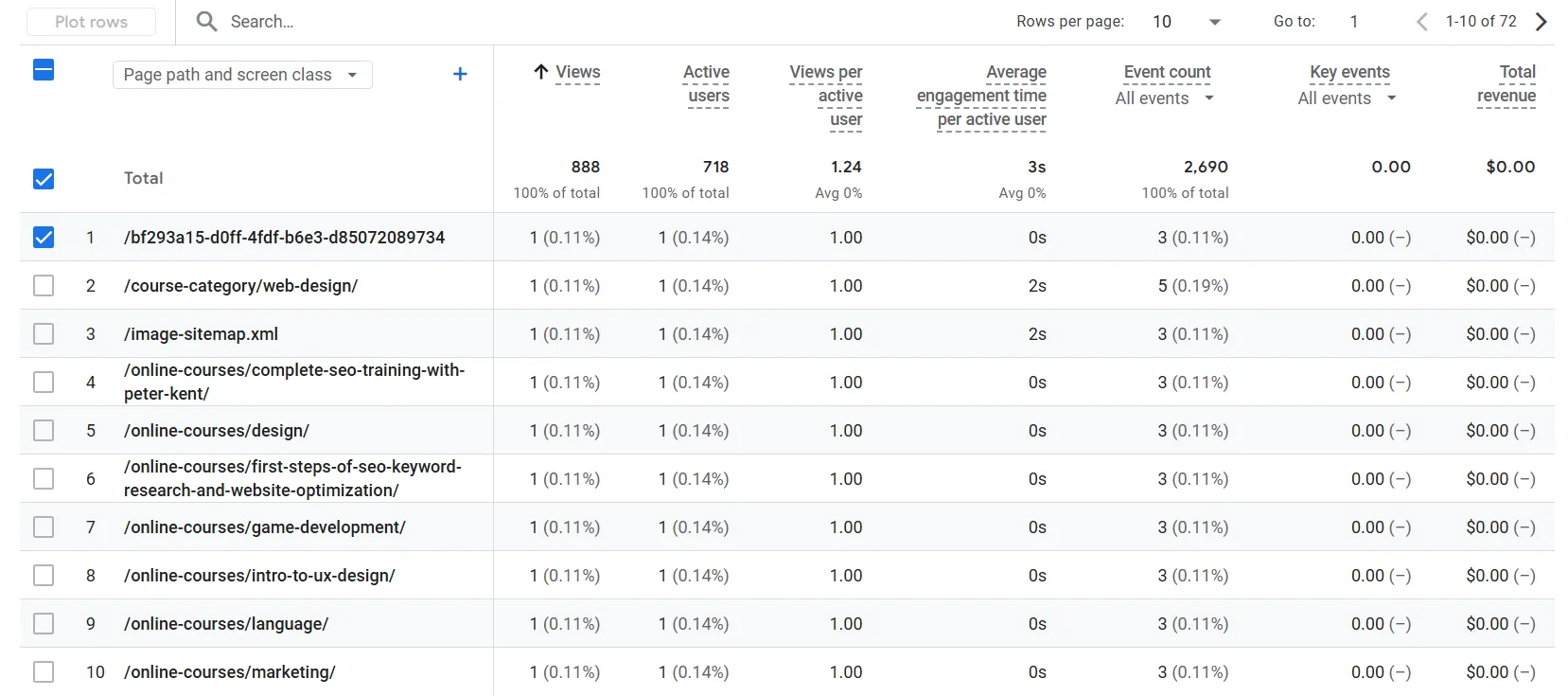Viewport: 1568px width, 696px height.
Task: Click the search magnifier icon
Action: 206,21
